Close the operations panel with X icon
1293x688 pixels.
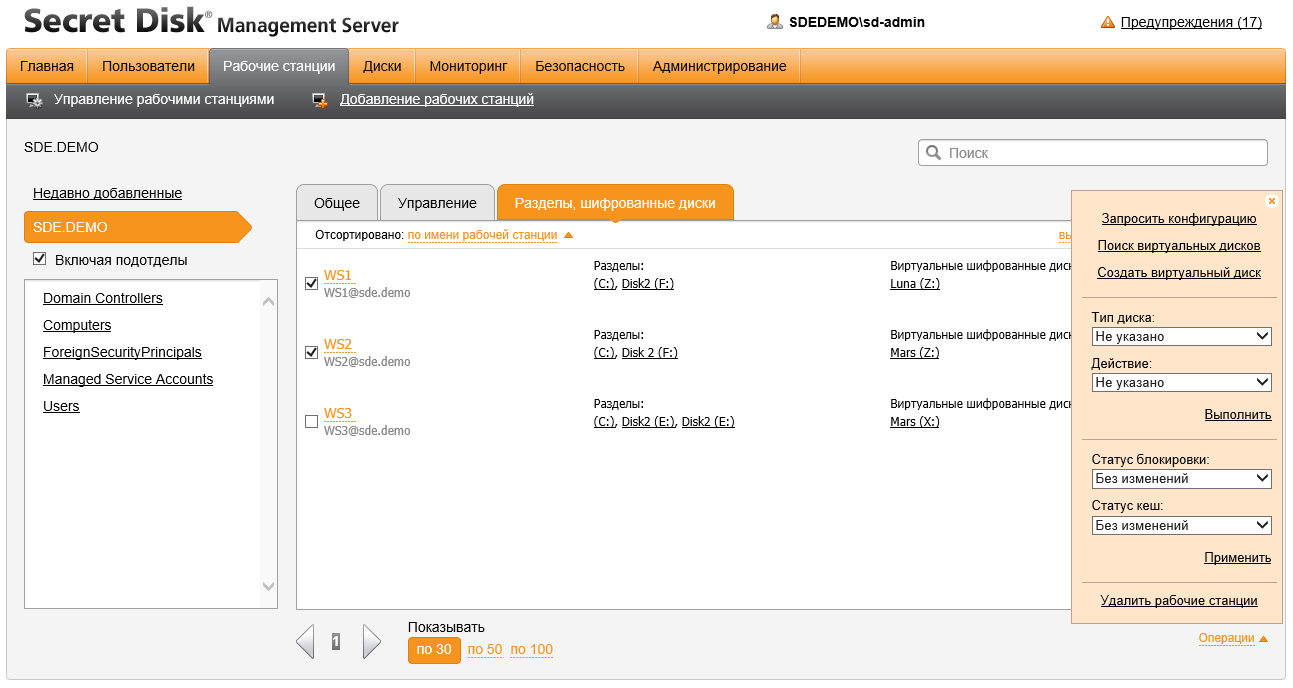(x=1272, y=201)
